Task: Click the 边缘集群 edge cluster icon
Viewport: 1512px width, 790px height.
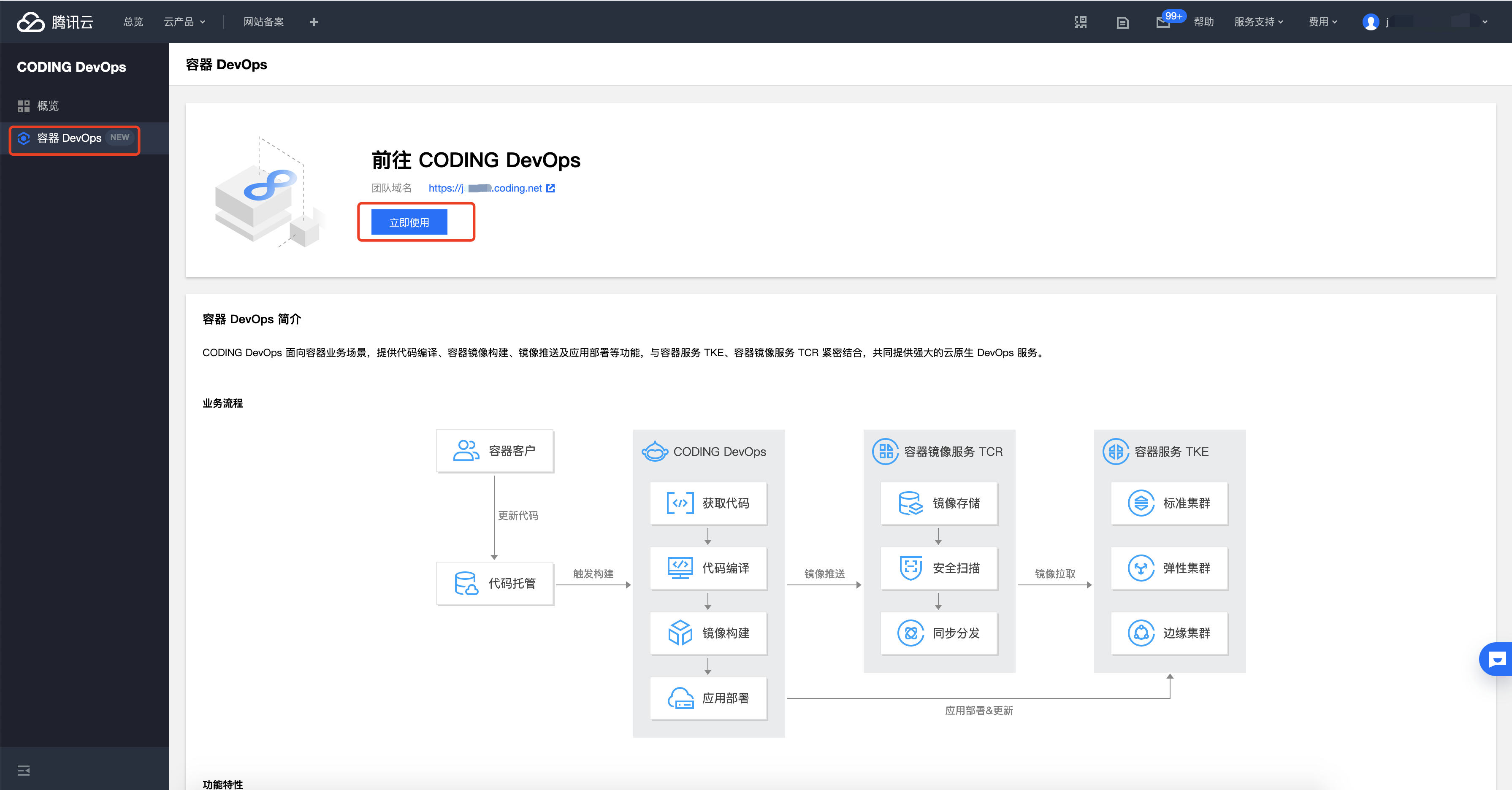Action: click(x=1141, y=633)
